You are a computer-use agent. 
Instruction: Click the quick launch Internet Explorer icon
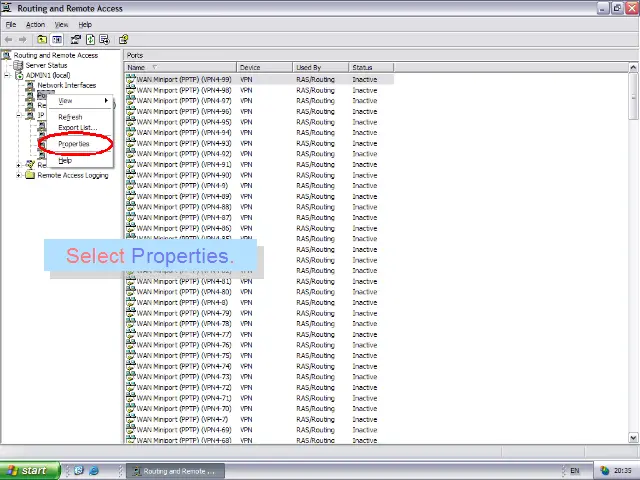94,471
